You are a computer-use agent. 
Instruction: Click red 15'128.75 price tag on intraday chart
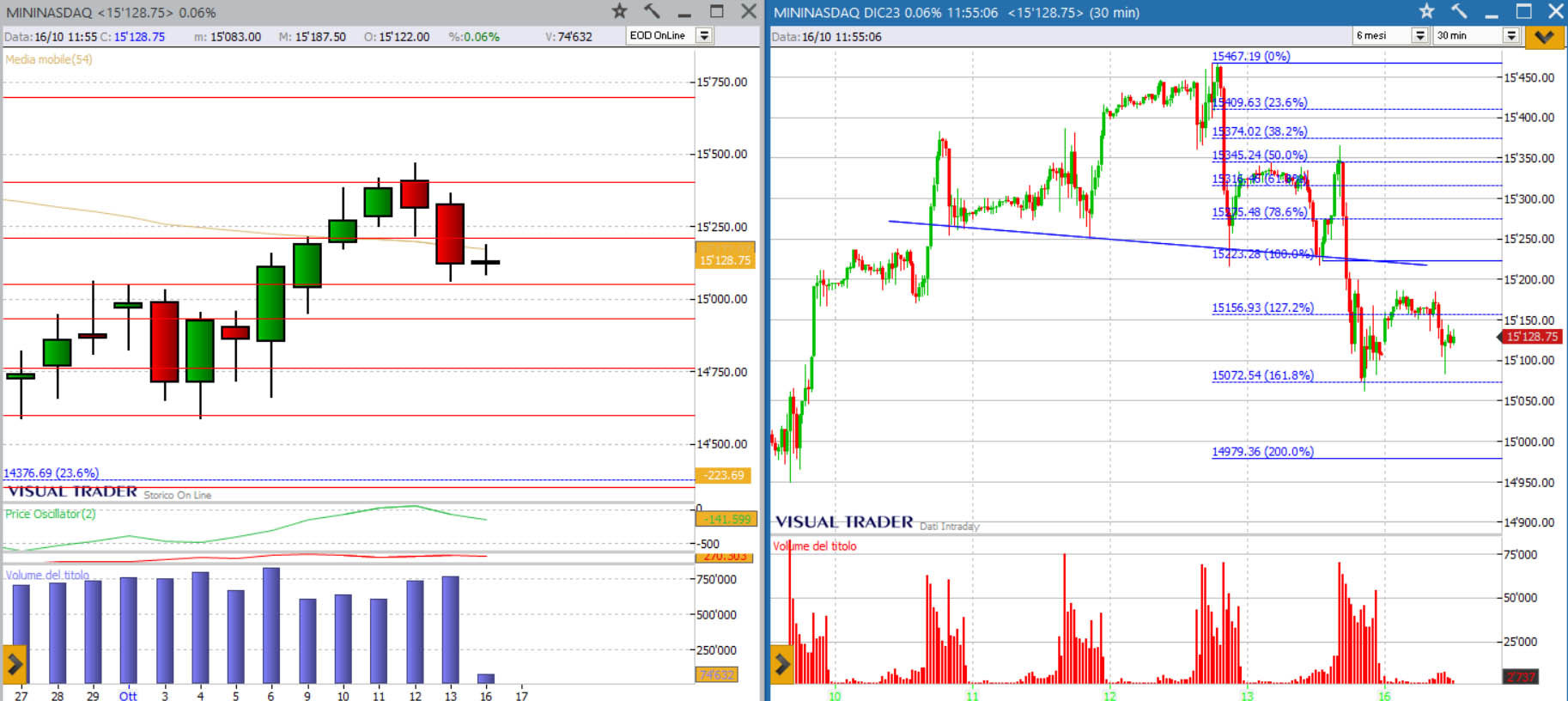point(1531,337)
